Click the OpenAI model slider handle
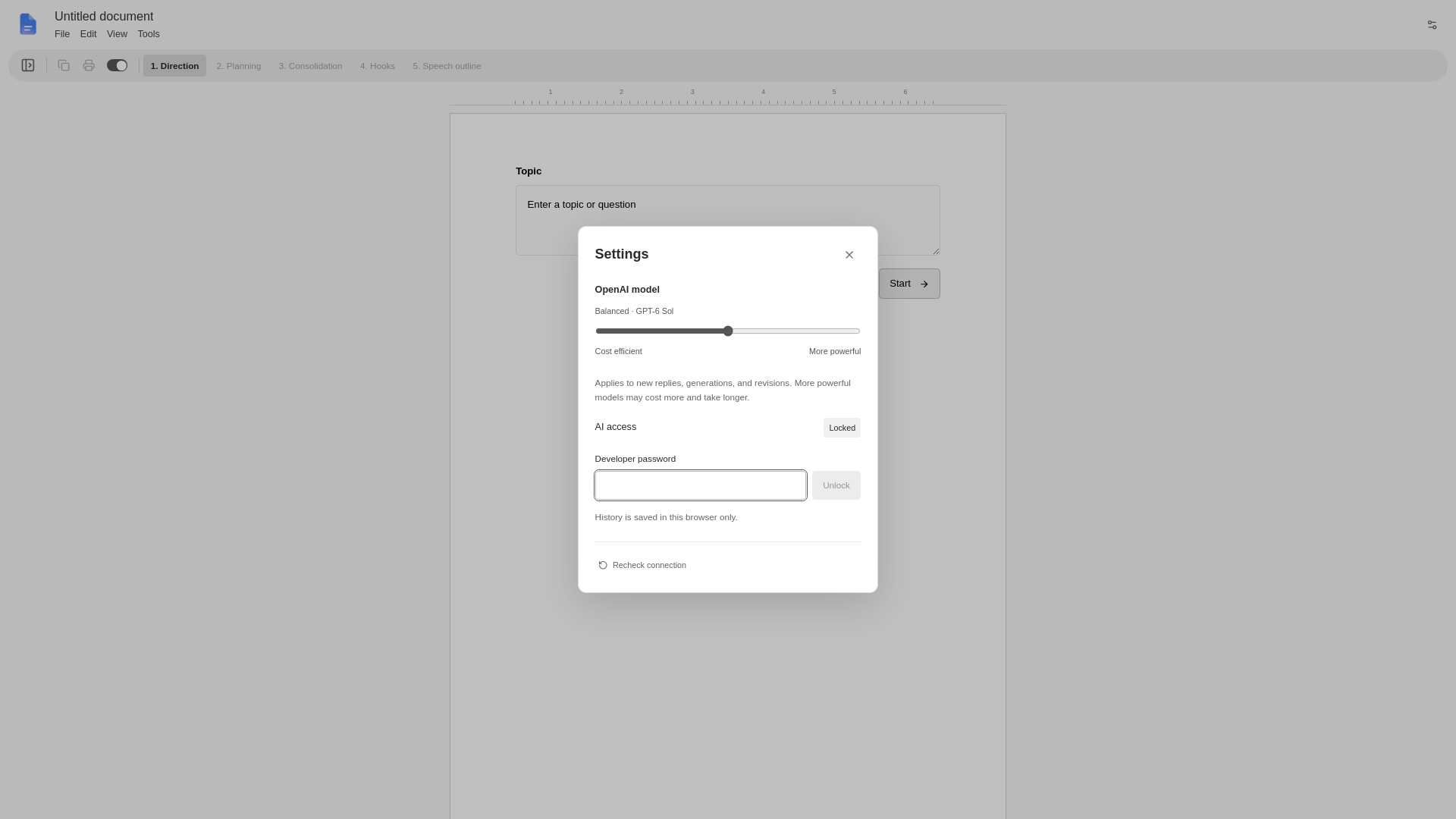This screenshot has height=819, width=1456. click(728, 331)
